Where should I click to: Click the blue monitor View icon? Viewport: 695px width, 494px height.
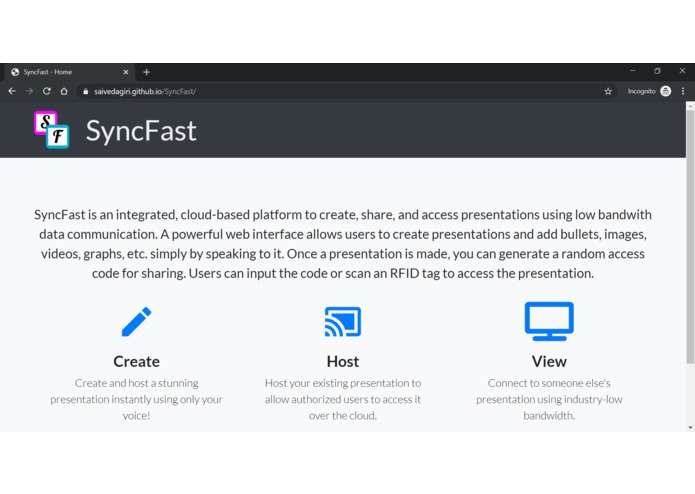click(x=549, y=322)
